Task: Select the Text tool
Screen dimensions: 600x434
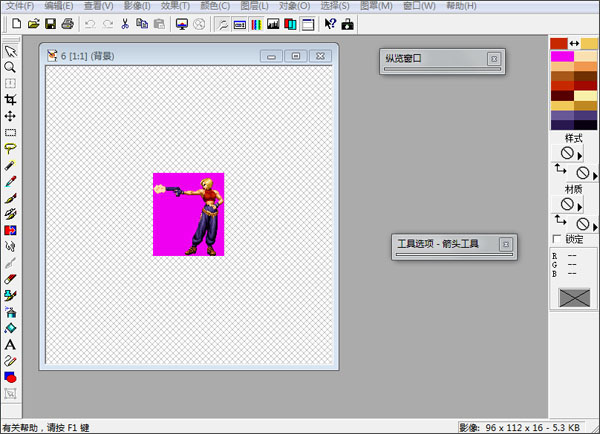Action: (10, 345)
